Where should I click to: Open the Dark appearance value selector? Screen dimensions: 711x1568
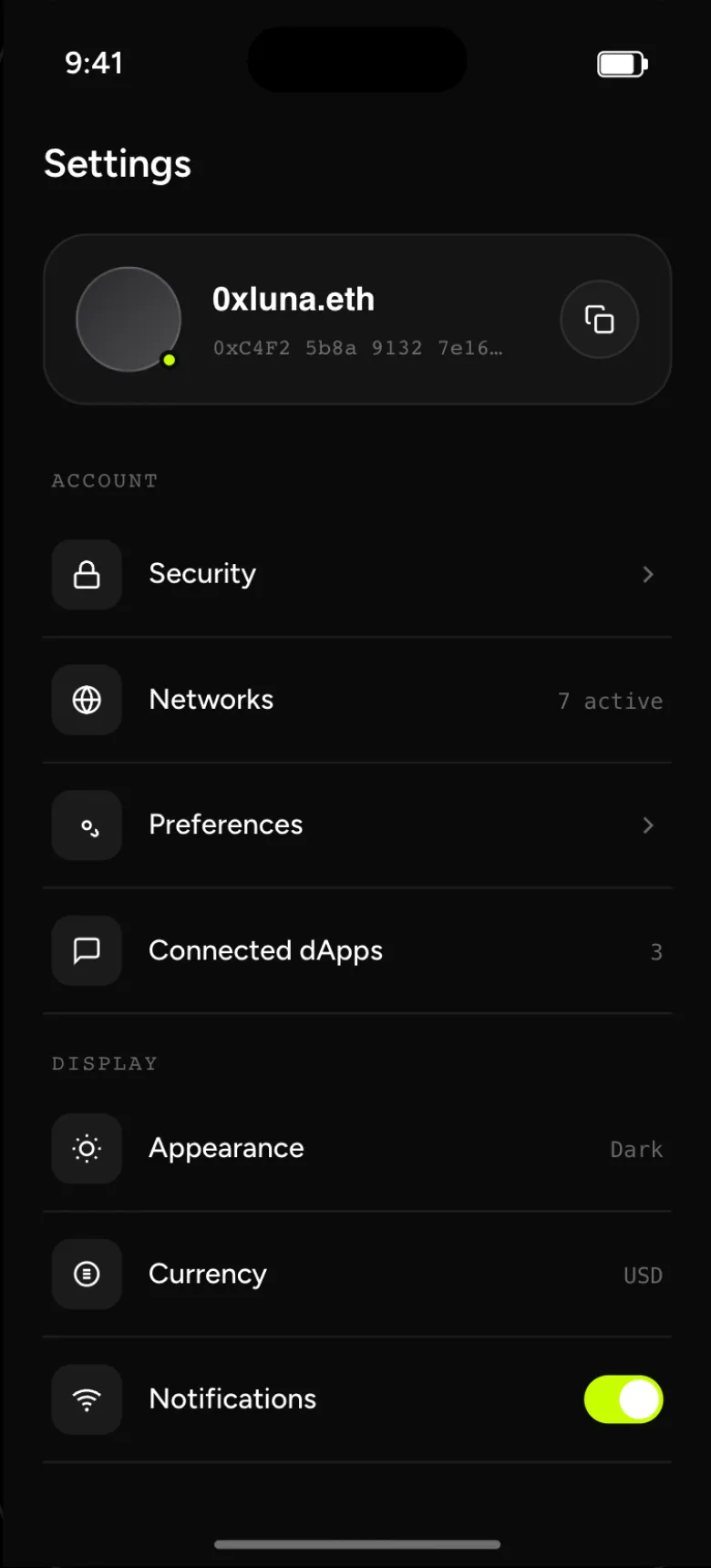pyautogui.click(x=636, y=1150)
